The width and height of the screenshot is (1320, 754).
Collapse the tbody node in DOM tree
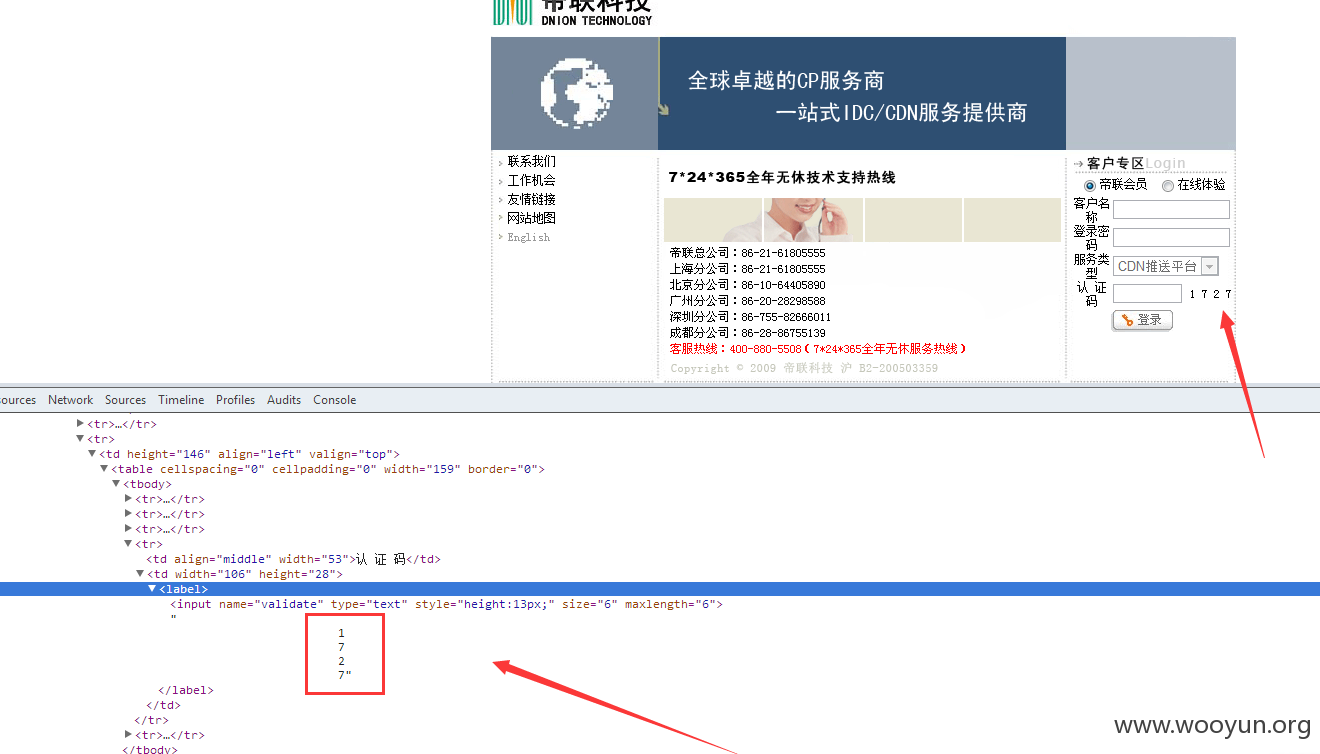point(116,484)
